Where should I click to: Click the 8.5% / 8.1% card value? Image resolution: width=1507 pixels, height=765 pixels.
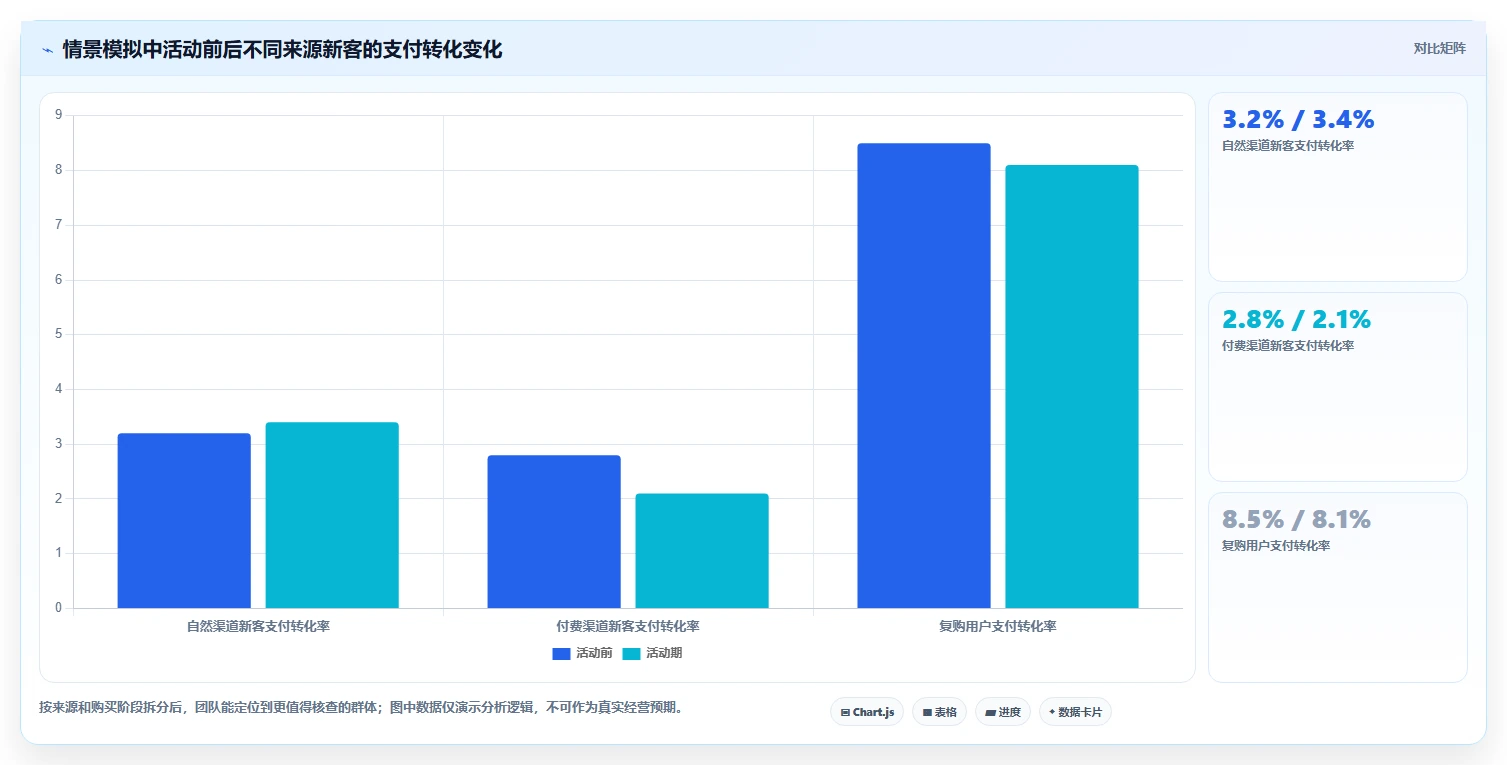click(x=1296, y=519)
